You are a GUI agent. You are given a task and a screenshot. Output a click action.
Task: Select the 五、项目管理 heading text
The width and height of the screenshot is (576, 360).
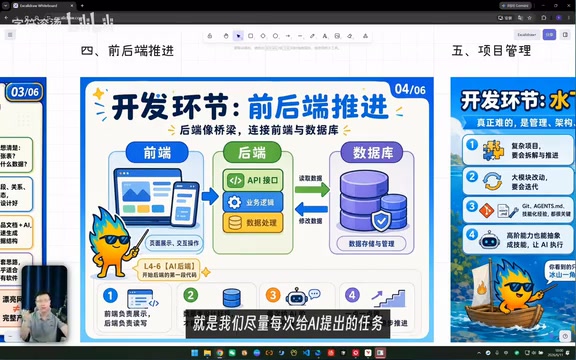pos(492,50)
